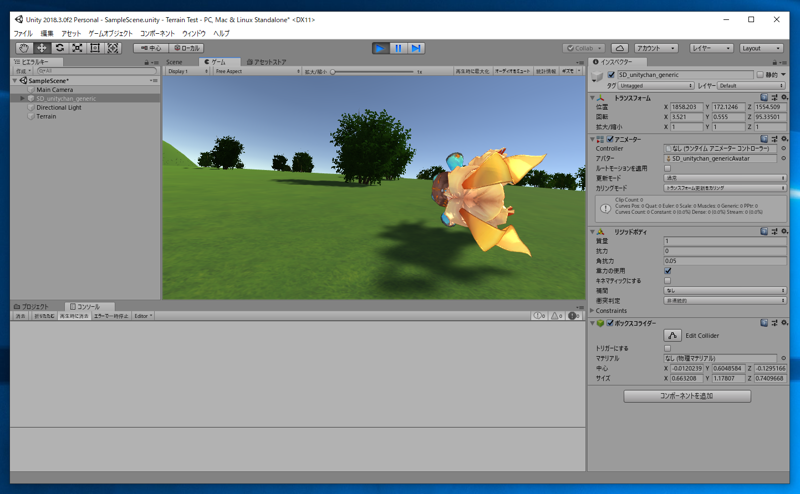Open the File menu
The width and height of the screenshot is (800, 494).
(23, 34)
